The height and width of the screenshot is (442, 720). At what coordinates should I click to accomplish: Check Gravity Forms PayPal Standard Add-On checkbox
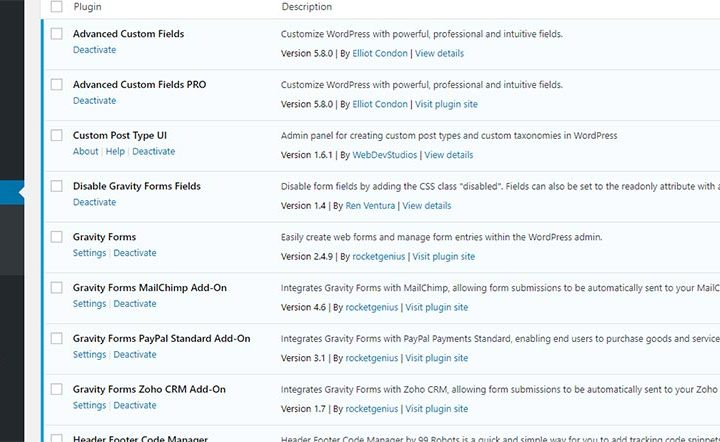tap(56, 338)
